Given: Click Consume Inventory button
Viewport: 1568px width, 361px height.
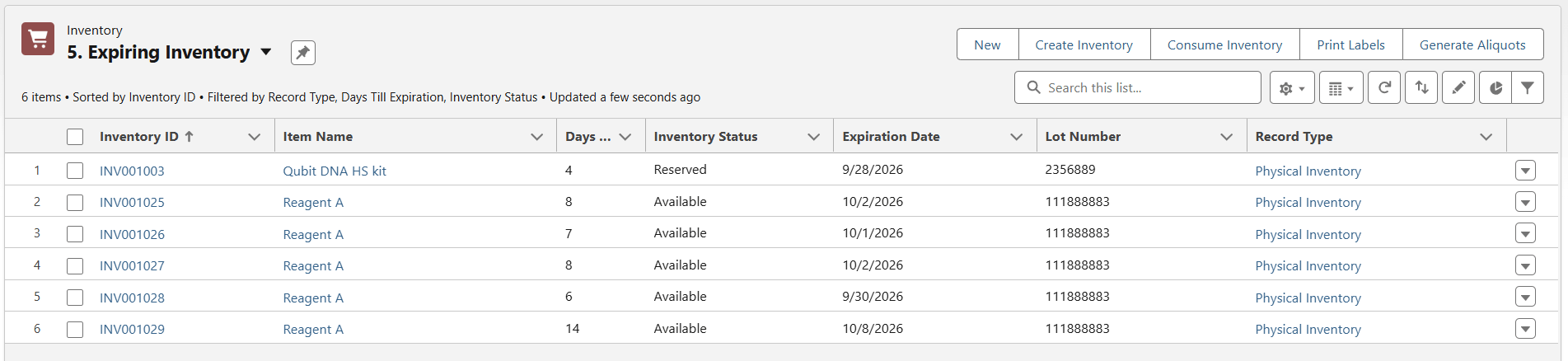Looking at the screenshot, I should click(1224, 45).
